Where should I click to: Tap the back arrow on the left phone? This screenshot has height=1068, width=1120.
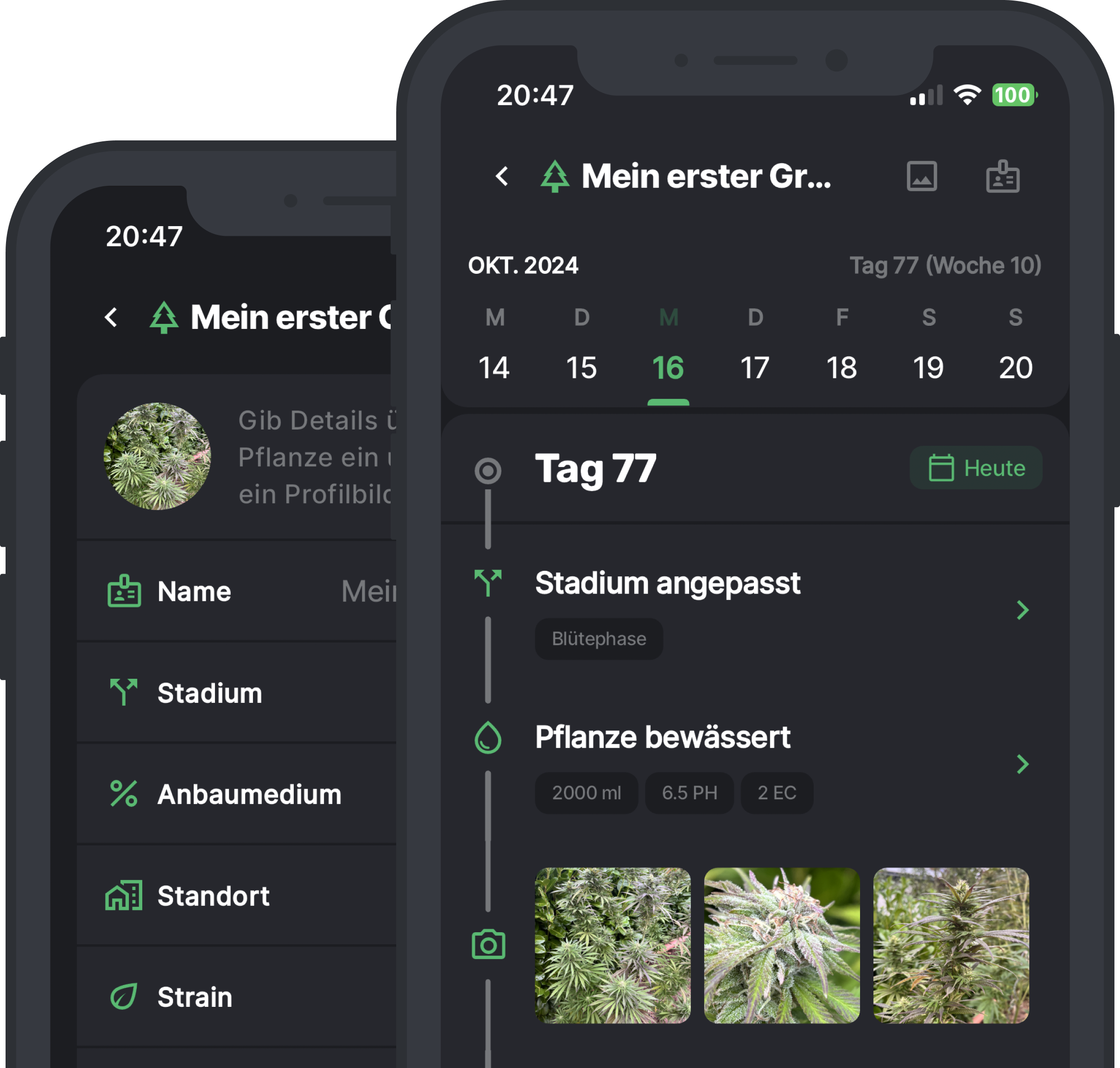tap(111, 317)
